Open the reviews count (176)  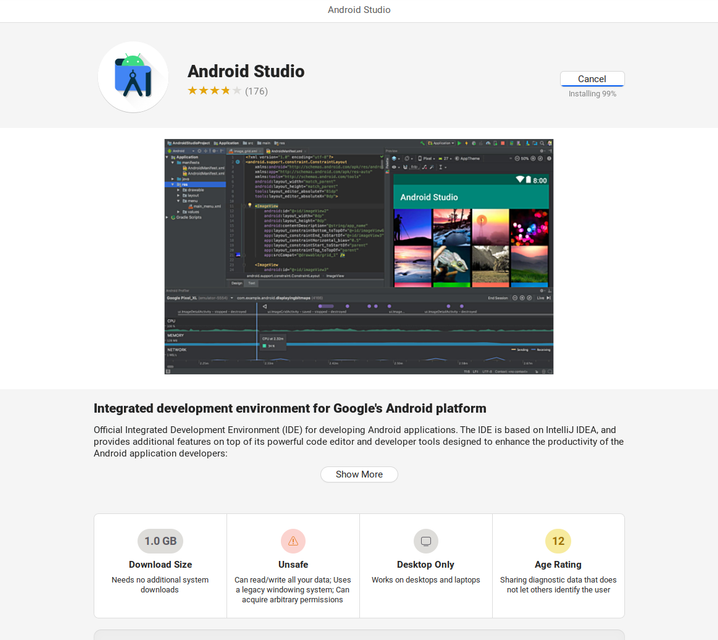[x=256, y=91]
